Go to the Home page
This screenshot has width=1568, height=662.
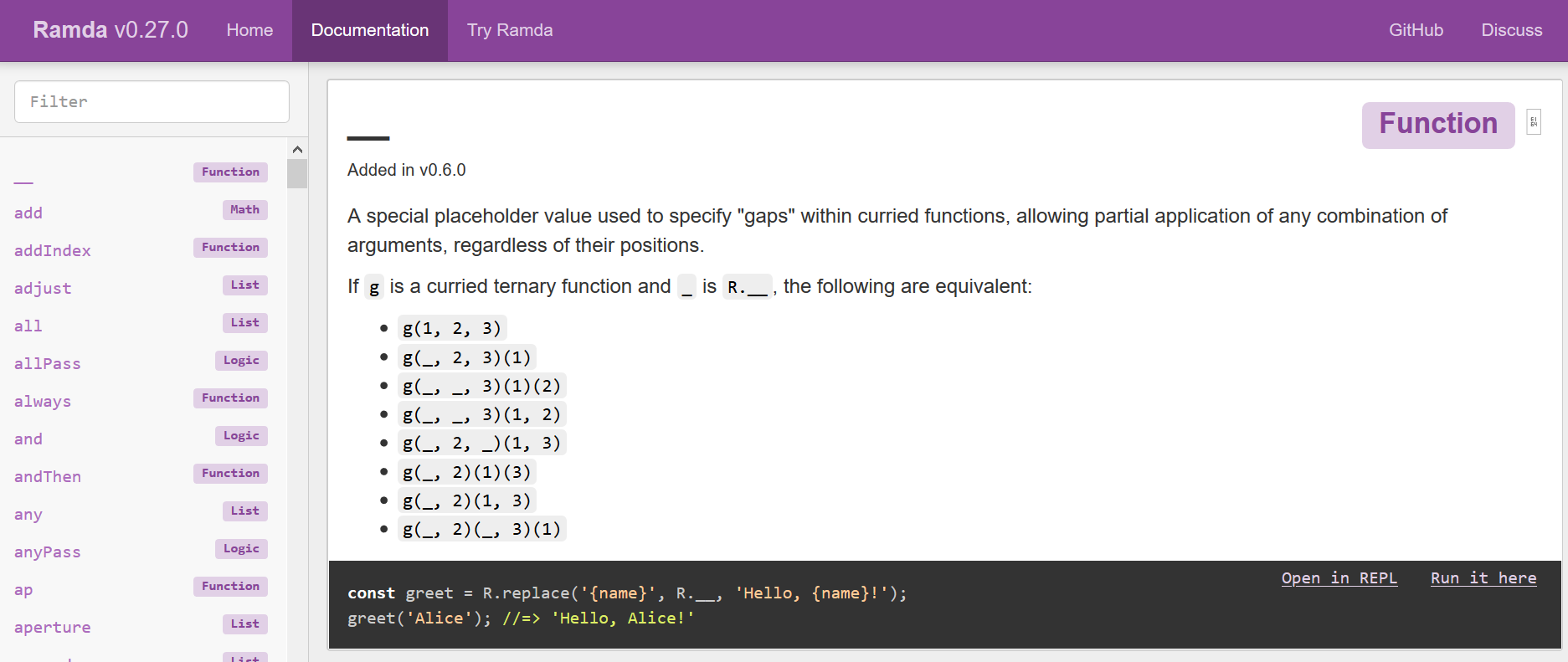click(249, 30)
